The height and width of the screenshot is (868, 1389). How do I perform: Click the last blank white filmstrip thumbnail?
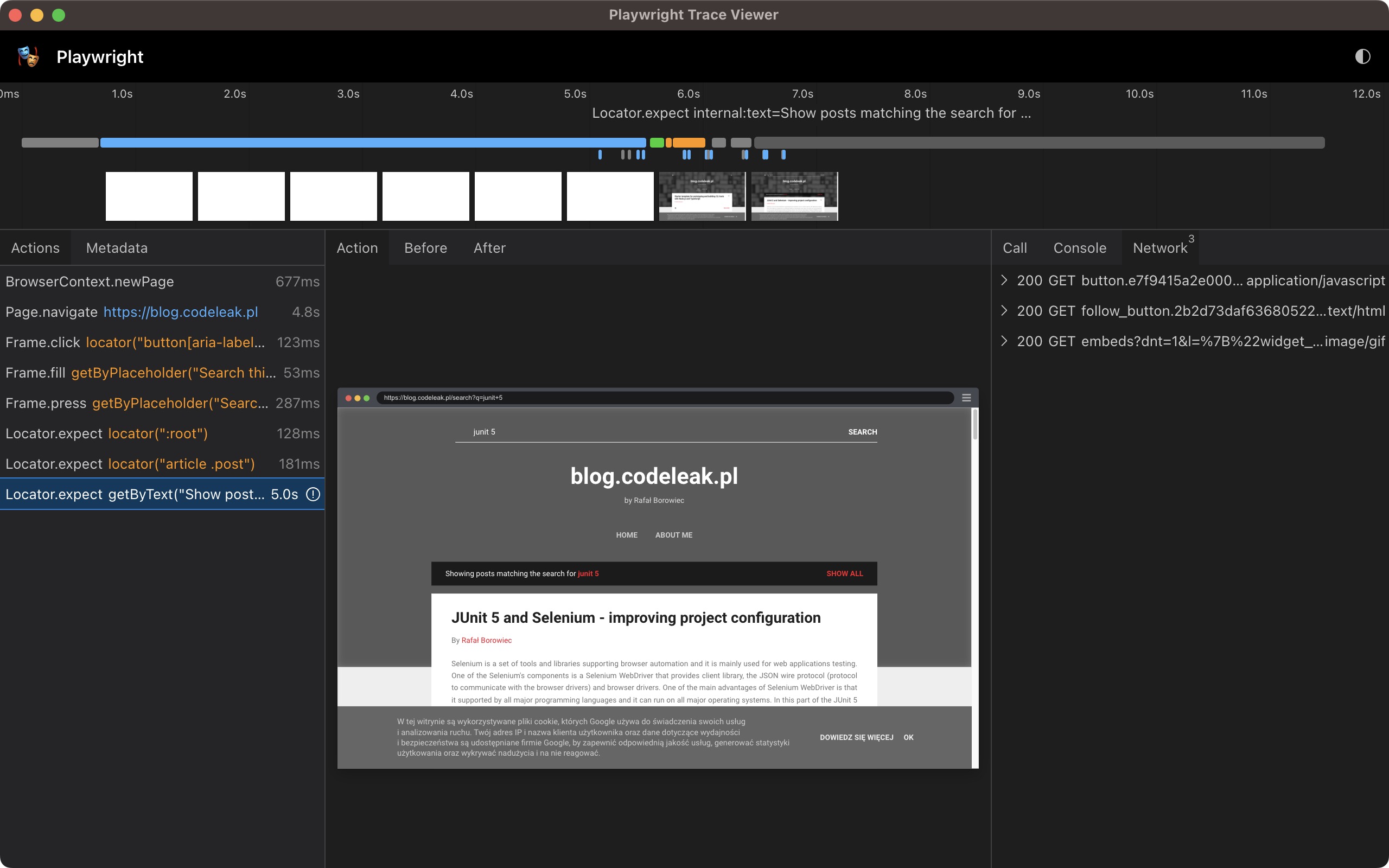[610, 196]
